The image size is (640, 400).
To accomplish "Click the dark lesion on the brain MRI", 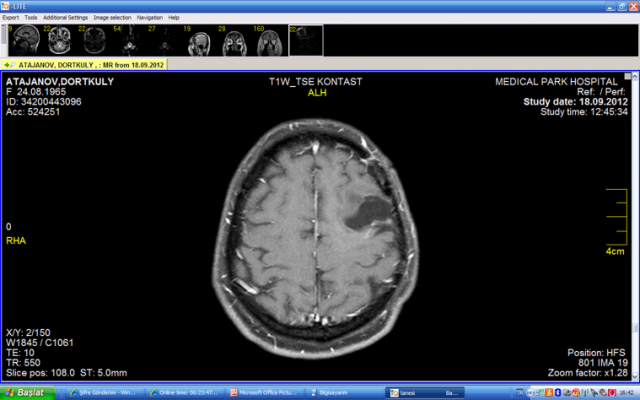I will tap(369, 212).
